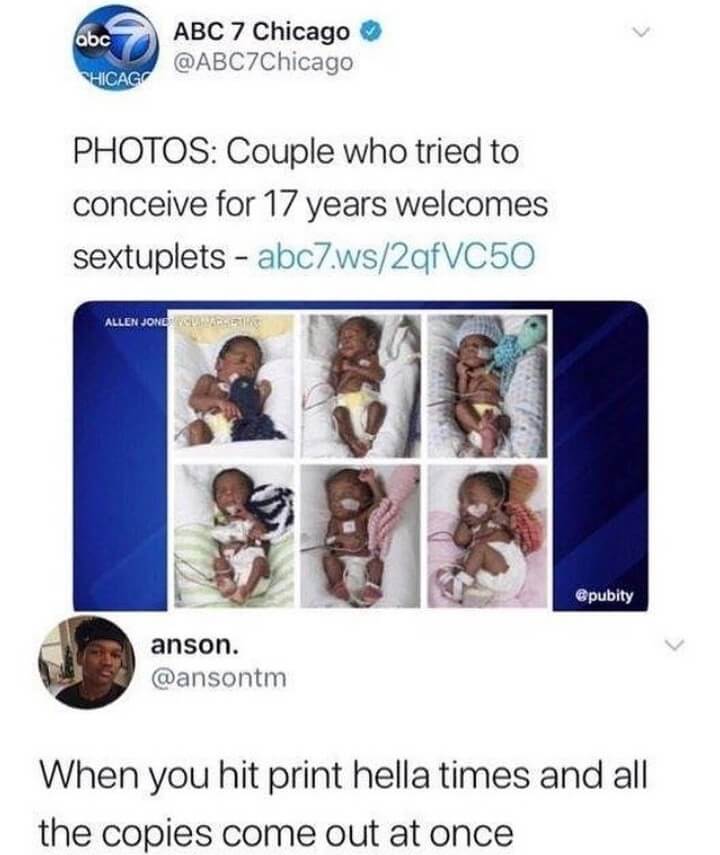Viewport: 720px width, 855px height.
Task: Open the bottom-right baby photo
Action: (487, 535)
